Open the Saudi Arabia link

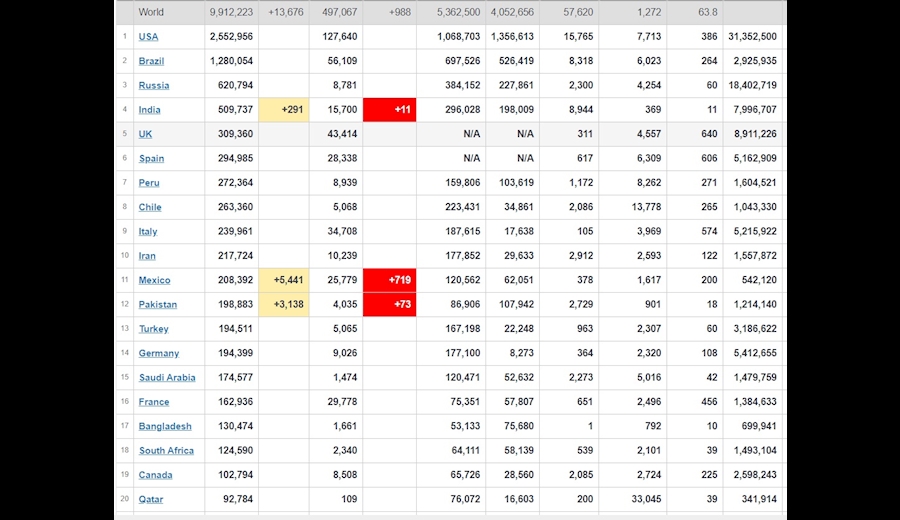tap(167, 378)
